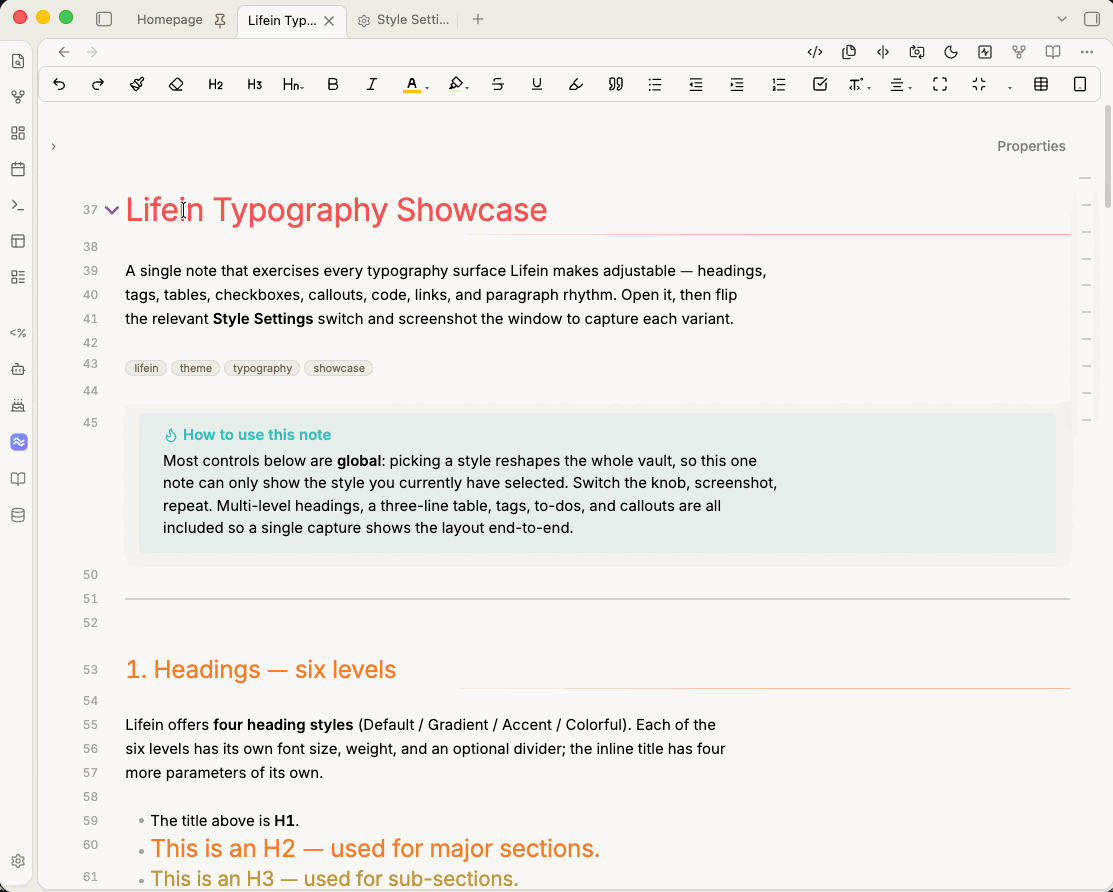Image resolution: width=1113 pixels, height=892 pixels.
Task: Toggle source mode with the </> icon
Action: click(x=815, y=52)
